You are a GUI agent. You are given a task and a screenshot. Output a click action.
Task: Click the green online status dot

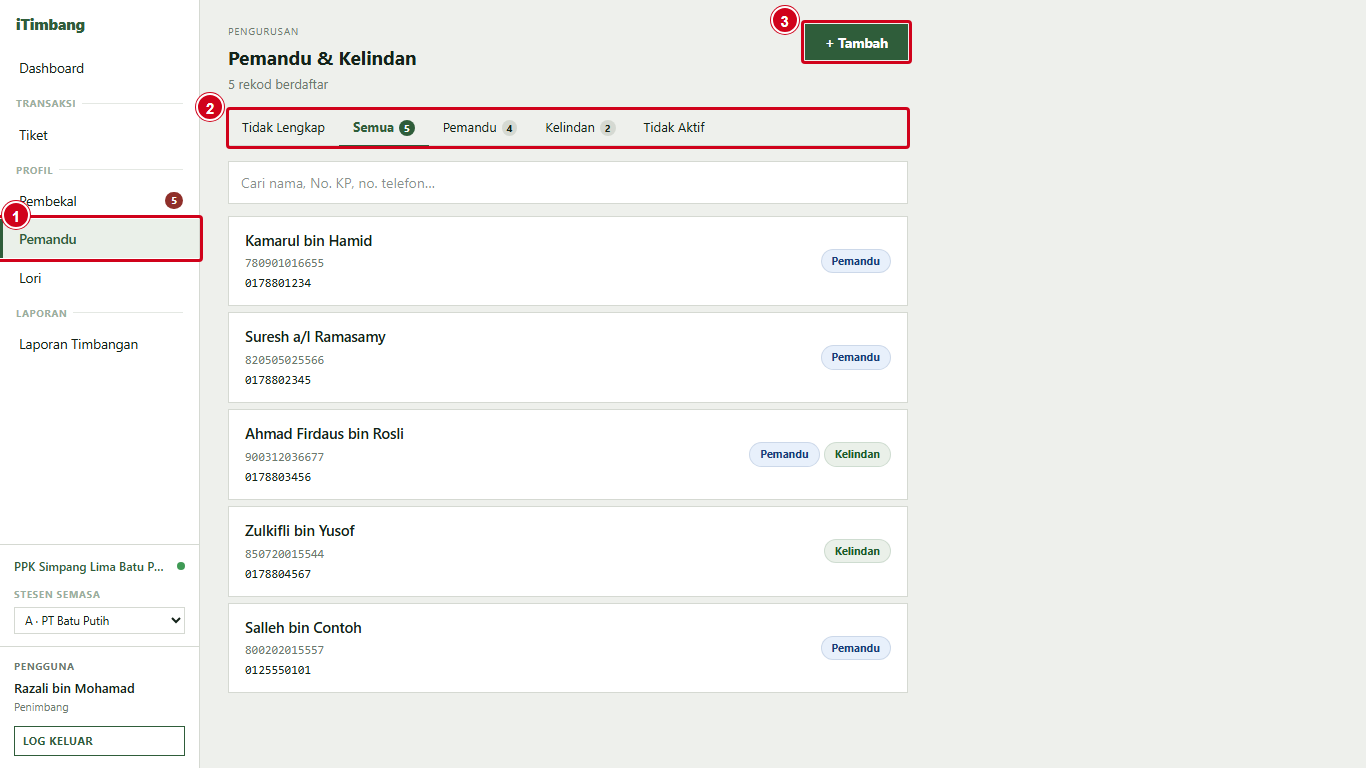tap(181, 566)
